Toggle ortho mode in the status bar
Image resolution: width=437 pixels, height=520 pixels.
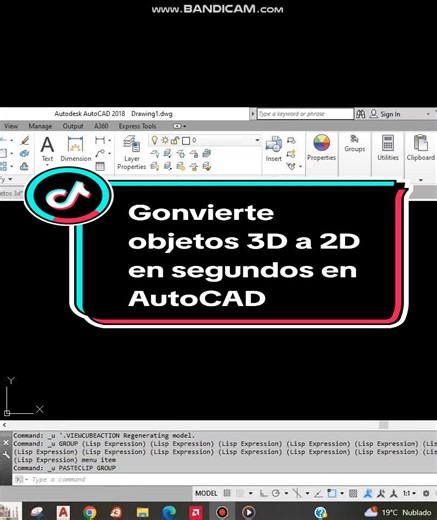coord(263,493)
